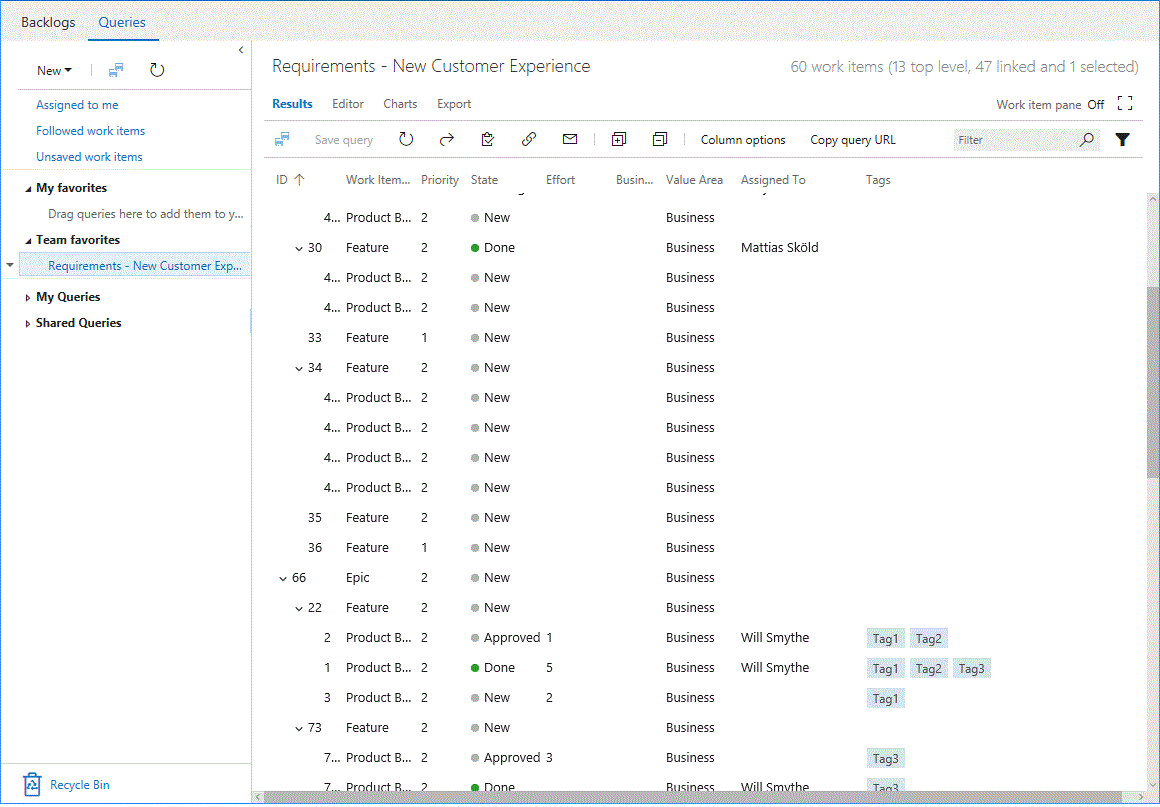The image size is (1160, 807).
Task: Click the filter funnel icon
Action: point(1122,140)
